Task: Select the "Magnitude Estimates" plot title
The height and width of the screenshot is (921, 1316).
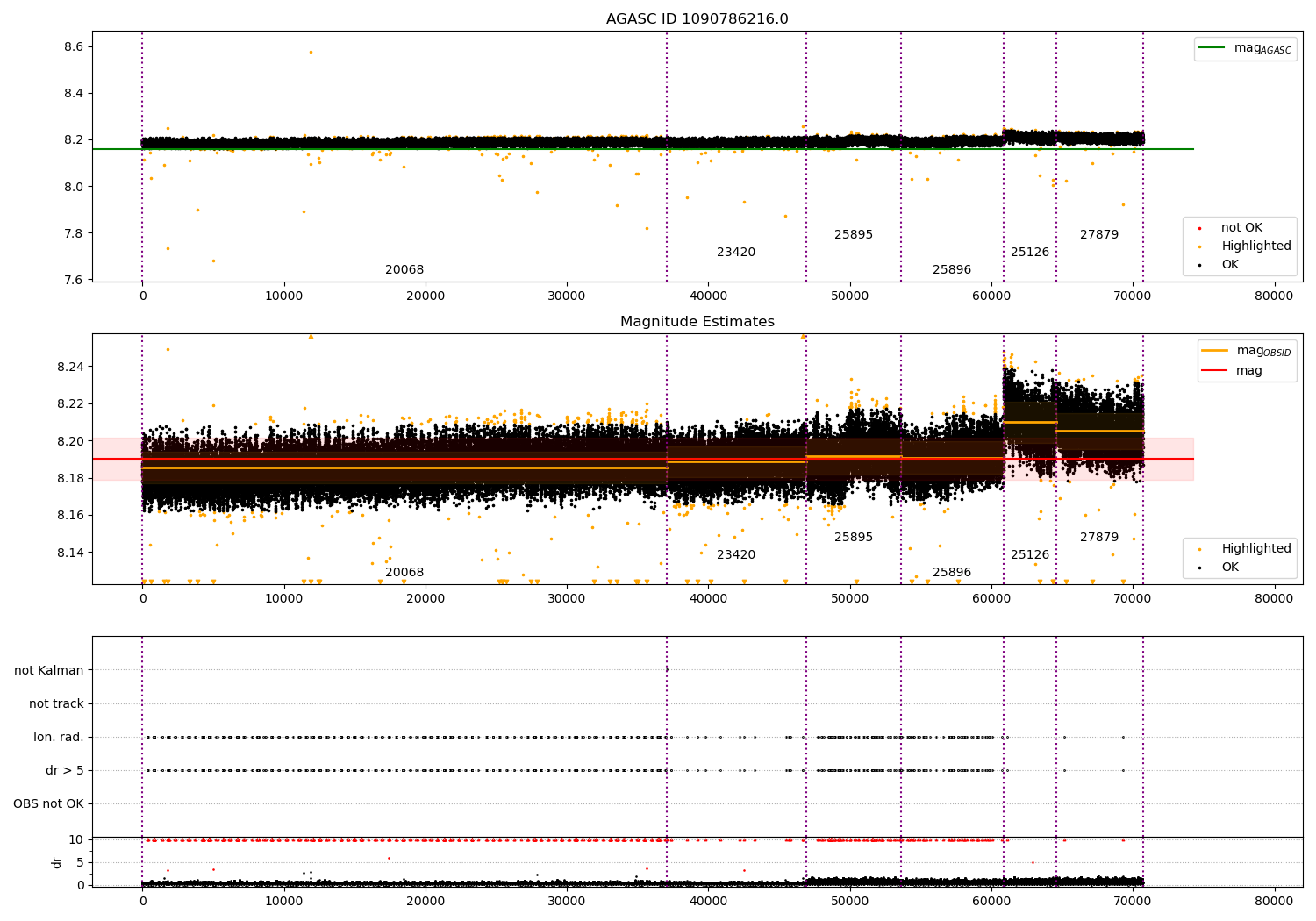Action: (697, 322)
